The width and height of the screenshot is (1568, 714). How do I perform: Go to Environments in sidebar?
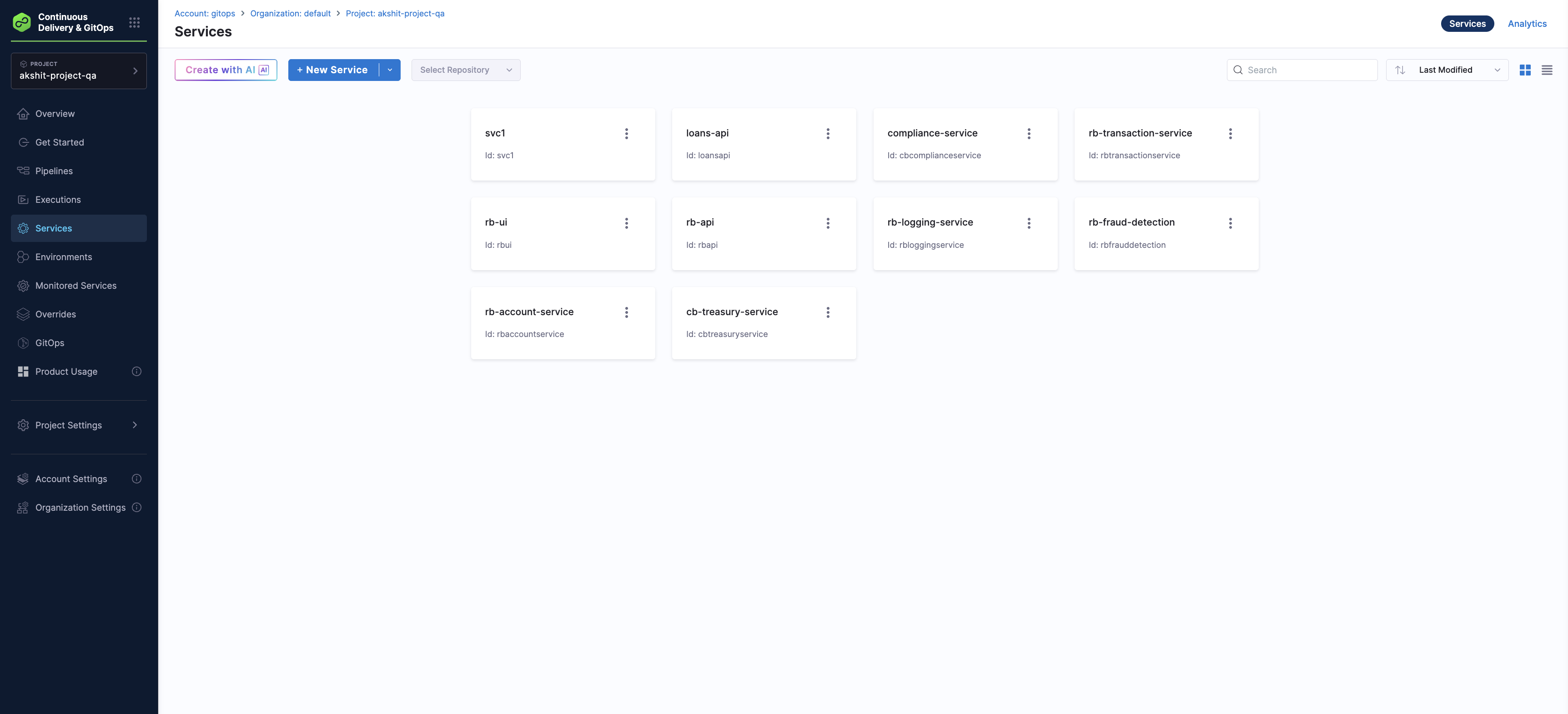pyautogui.click(x=64, y=257)
